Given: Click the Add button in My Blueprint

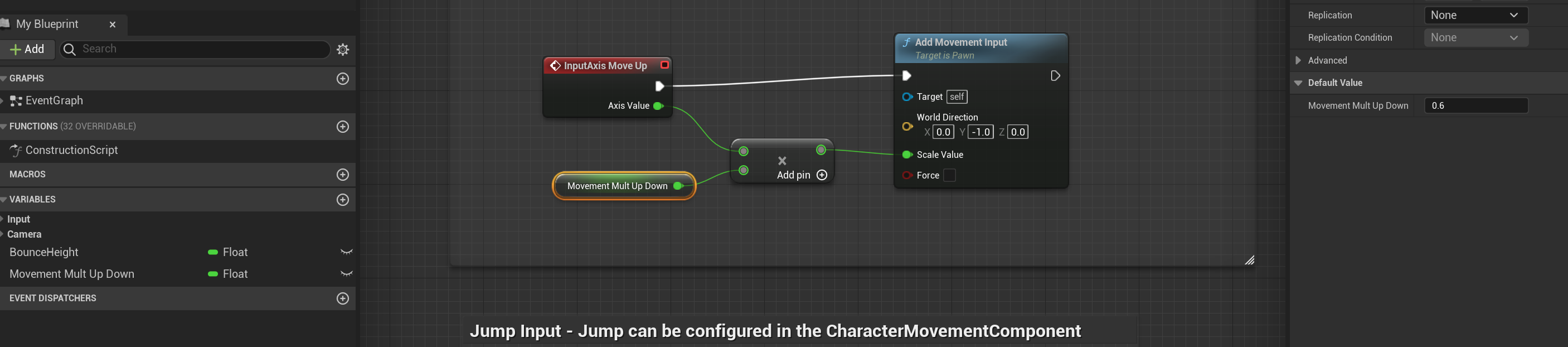Looking at the screenshot, I should [27, 49].
